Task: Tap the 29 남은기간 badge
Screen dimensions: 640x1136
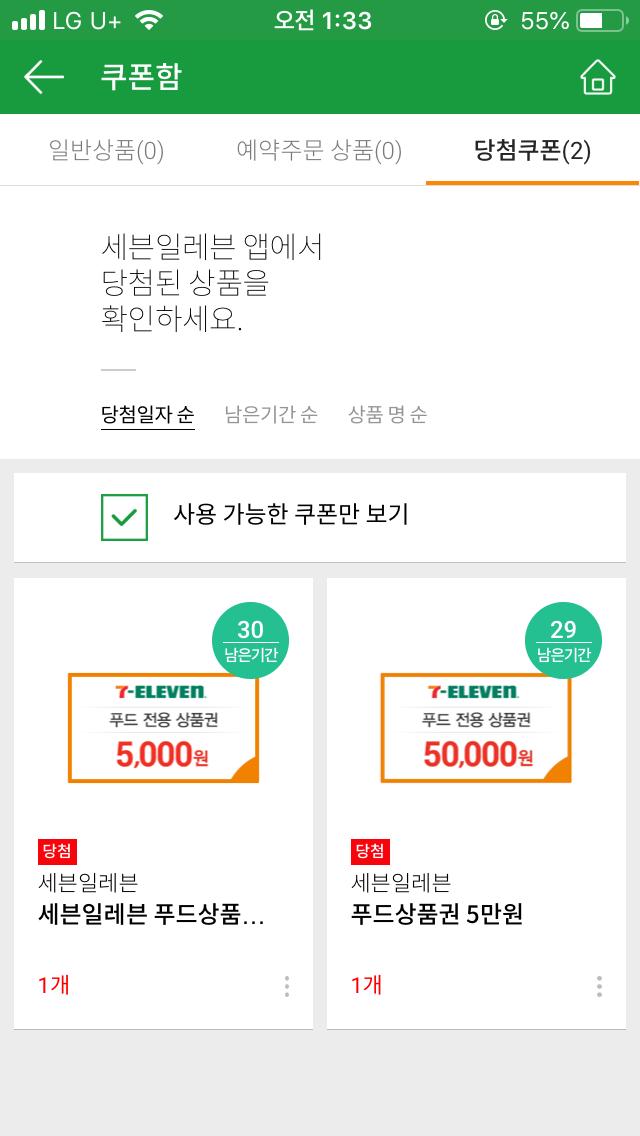Action: [x=563, y=640]
